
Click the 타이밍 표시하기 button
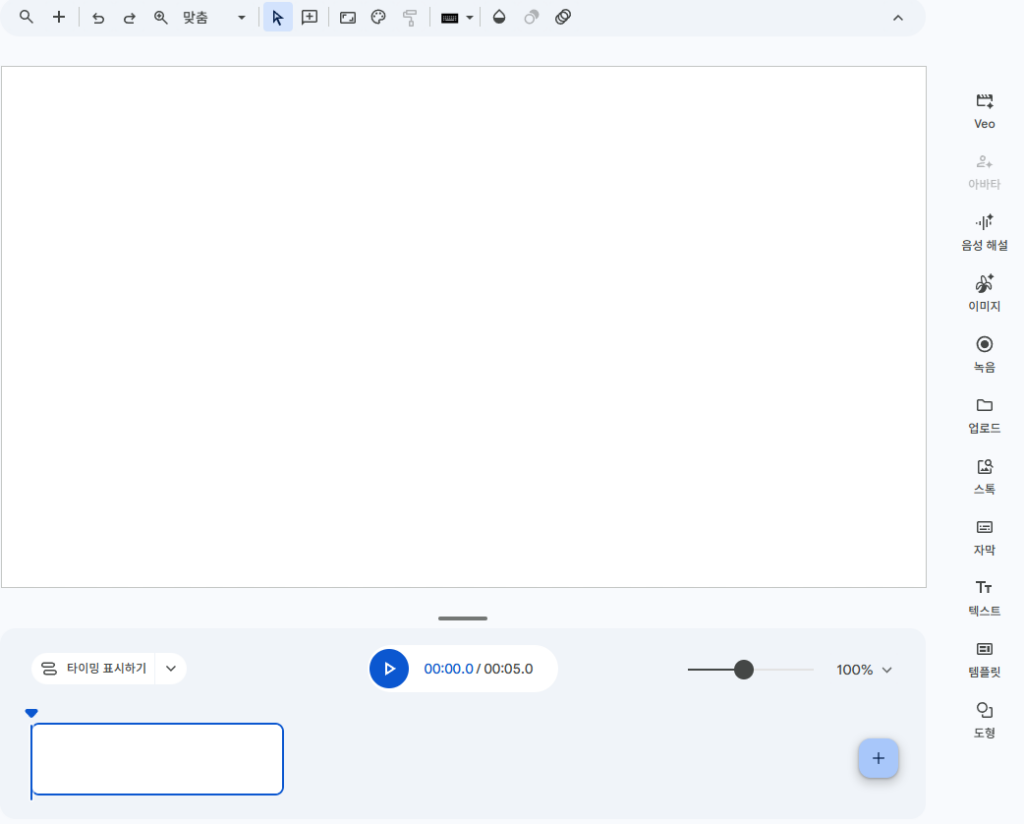click(x=93, y=669)
